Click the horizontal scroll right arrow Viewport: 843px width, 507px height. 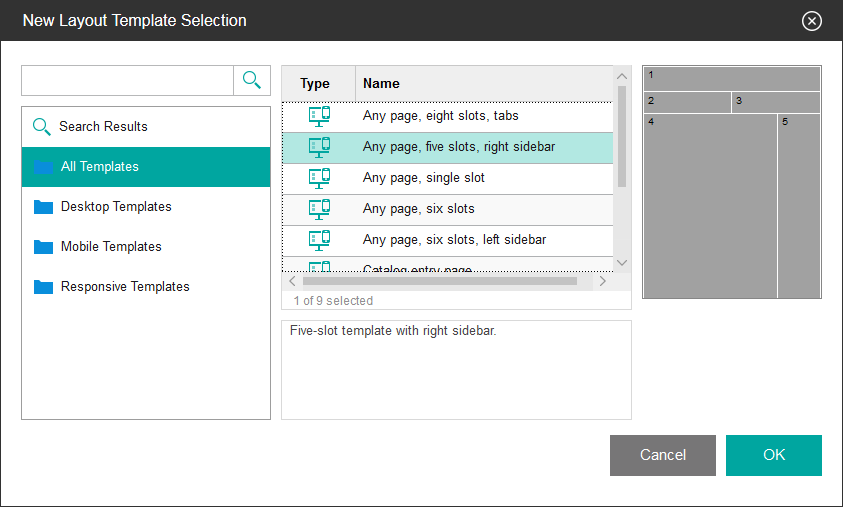[602, 282]
